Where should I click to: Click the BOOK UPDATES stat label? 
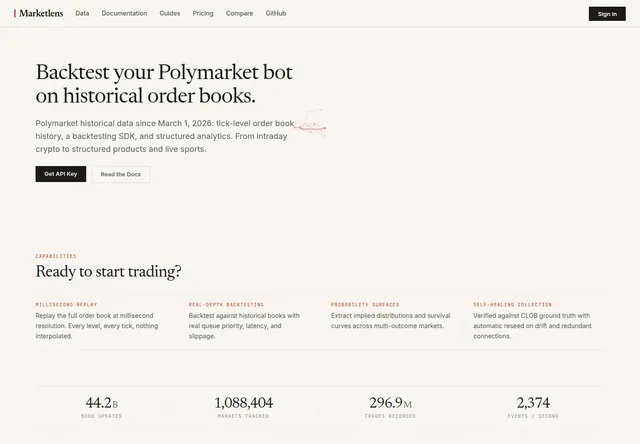102,416
